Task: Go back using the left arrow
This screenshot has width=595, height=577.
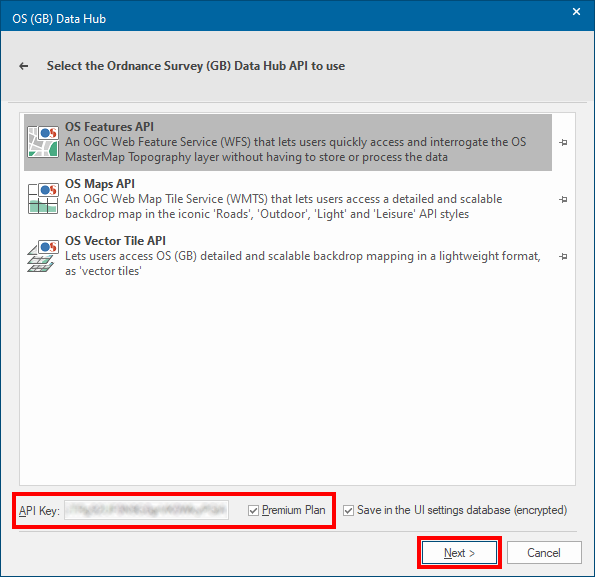Action: point(24,66)
